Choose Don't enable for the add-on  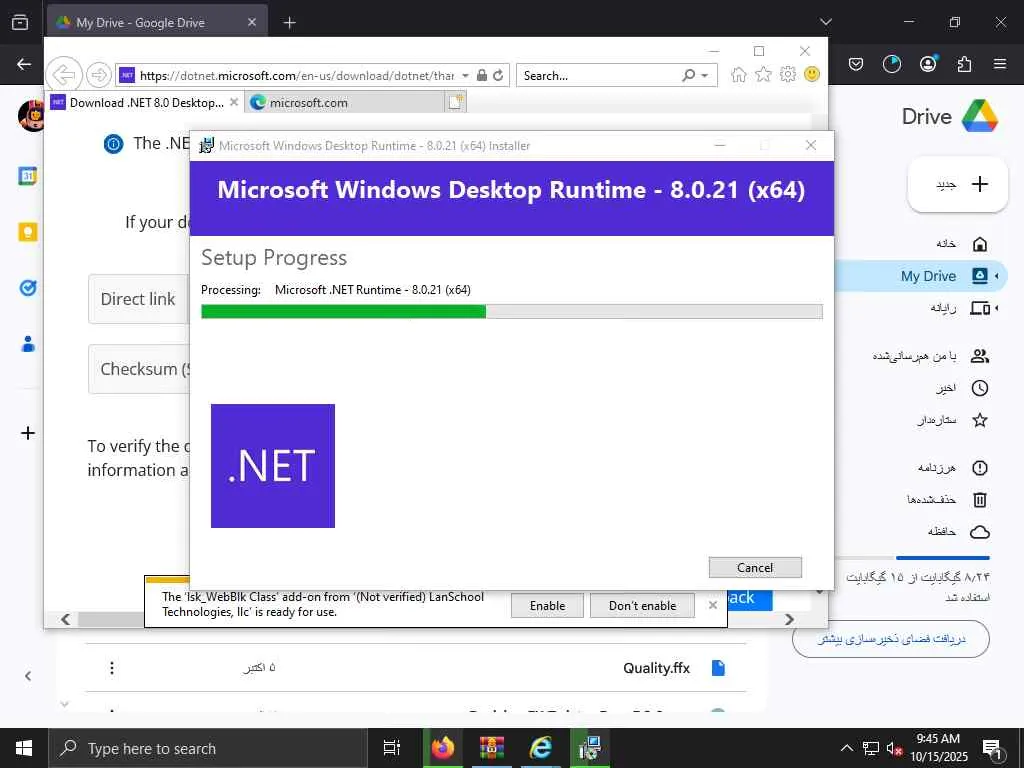point(642,606)
